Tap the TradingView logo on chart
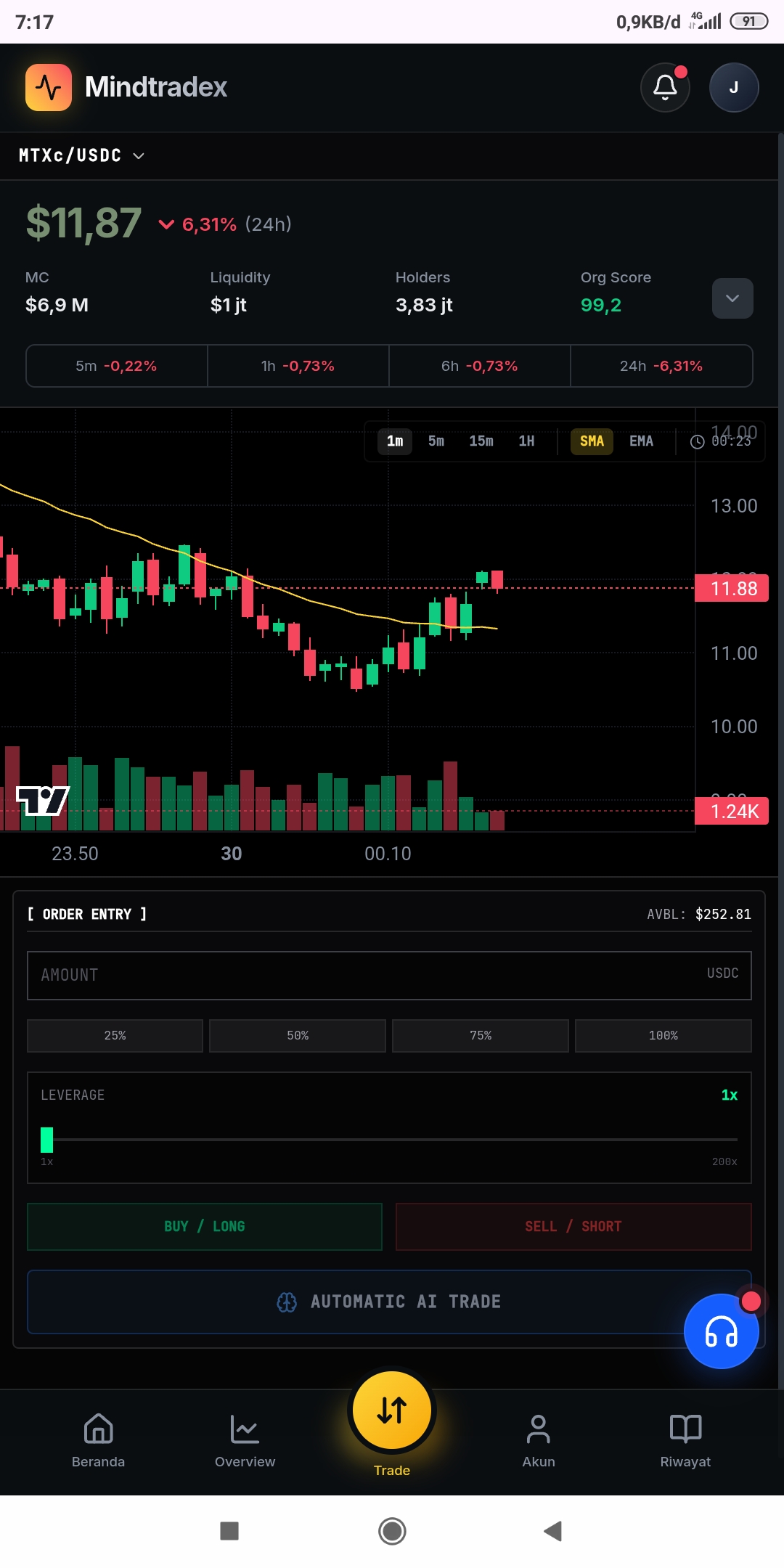 (43, 801)
